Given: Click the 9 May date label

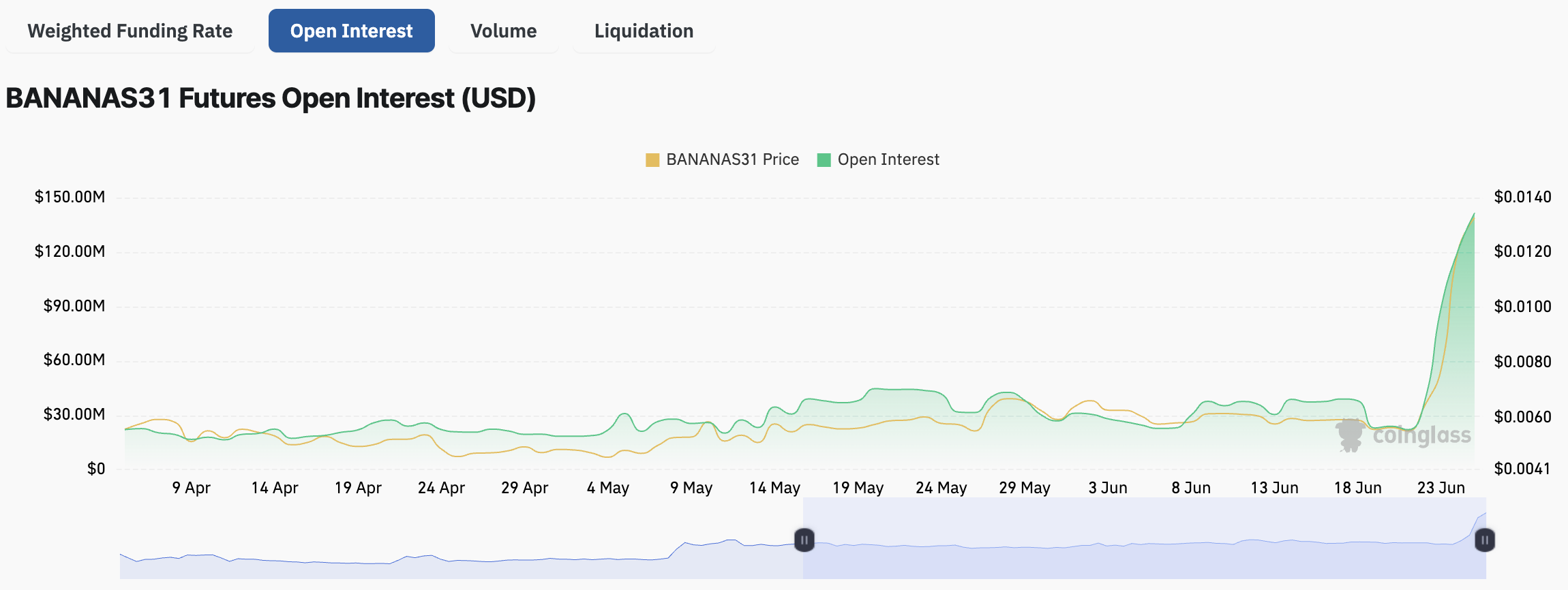Looking at the screenshot, I should [691, 488].
